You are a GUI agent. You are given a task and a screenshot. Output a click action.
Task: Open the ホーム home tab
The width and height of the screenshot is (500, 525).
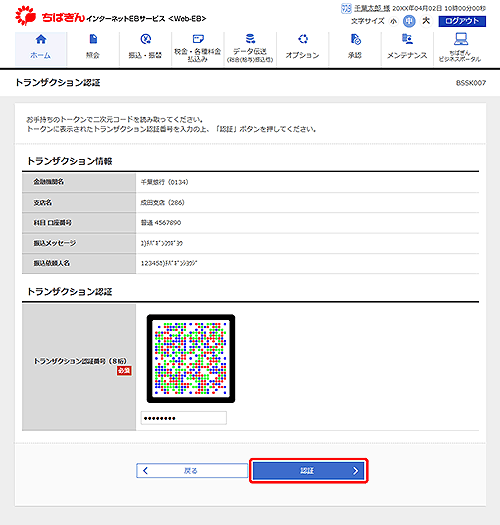click(41, 49)
